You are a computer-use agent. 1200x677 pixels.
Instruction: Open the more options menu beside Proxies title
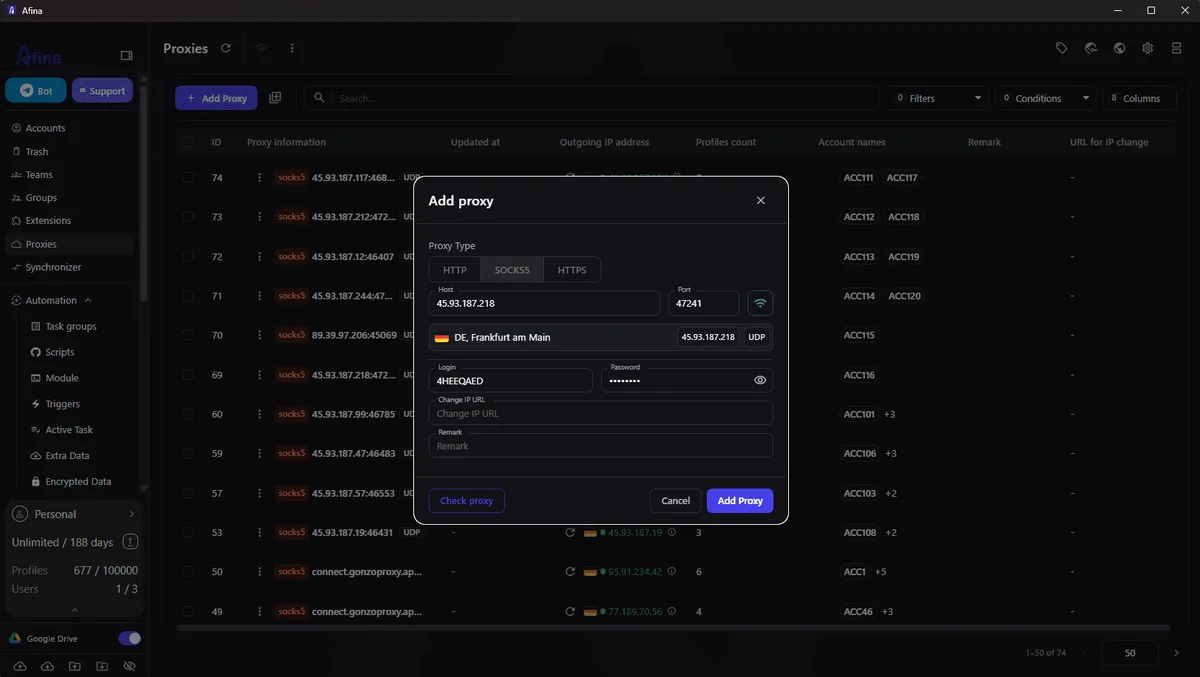[x=292, y=48]
